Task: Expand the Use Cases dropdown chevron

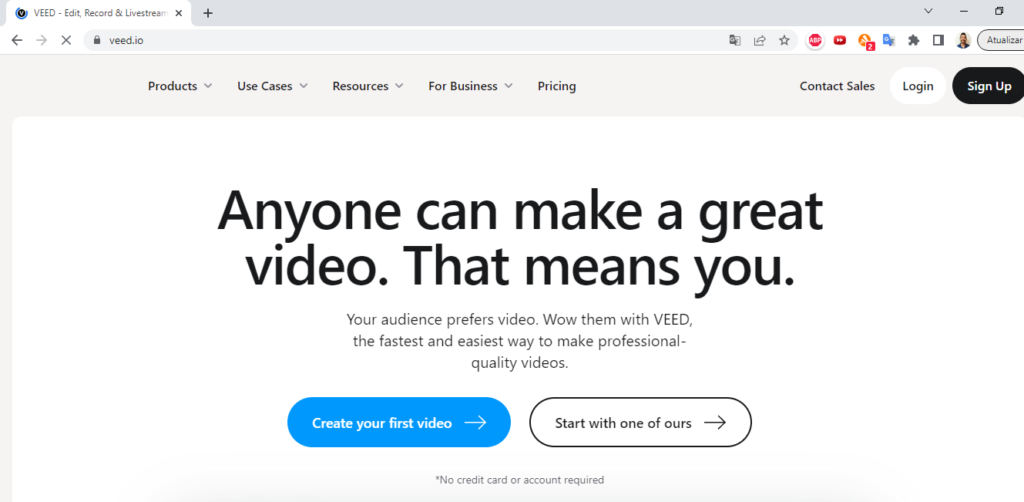Action: (x=303, y=86)
